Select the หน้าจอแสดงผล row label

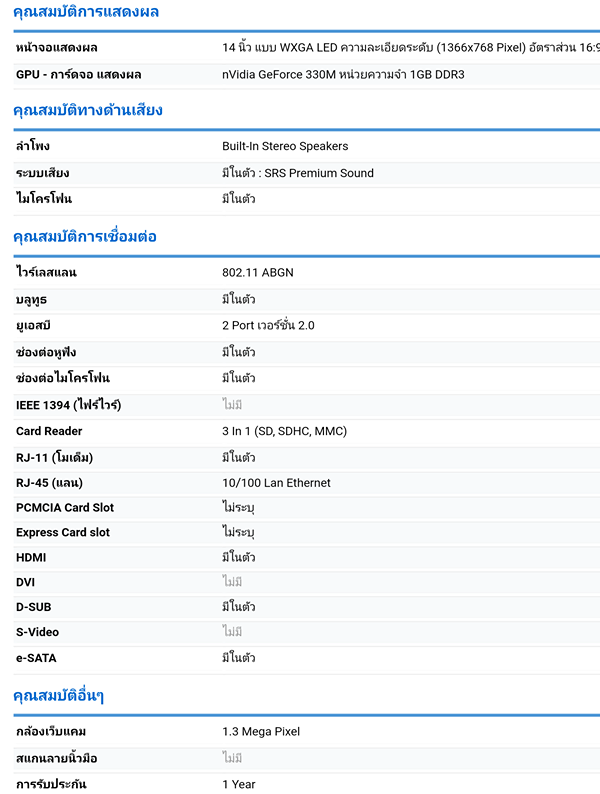click(57, 48)
